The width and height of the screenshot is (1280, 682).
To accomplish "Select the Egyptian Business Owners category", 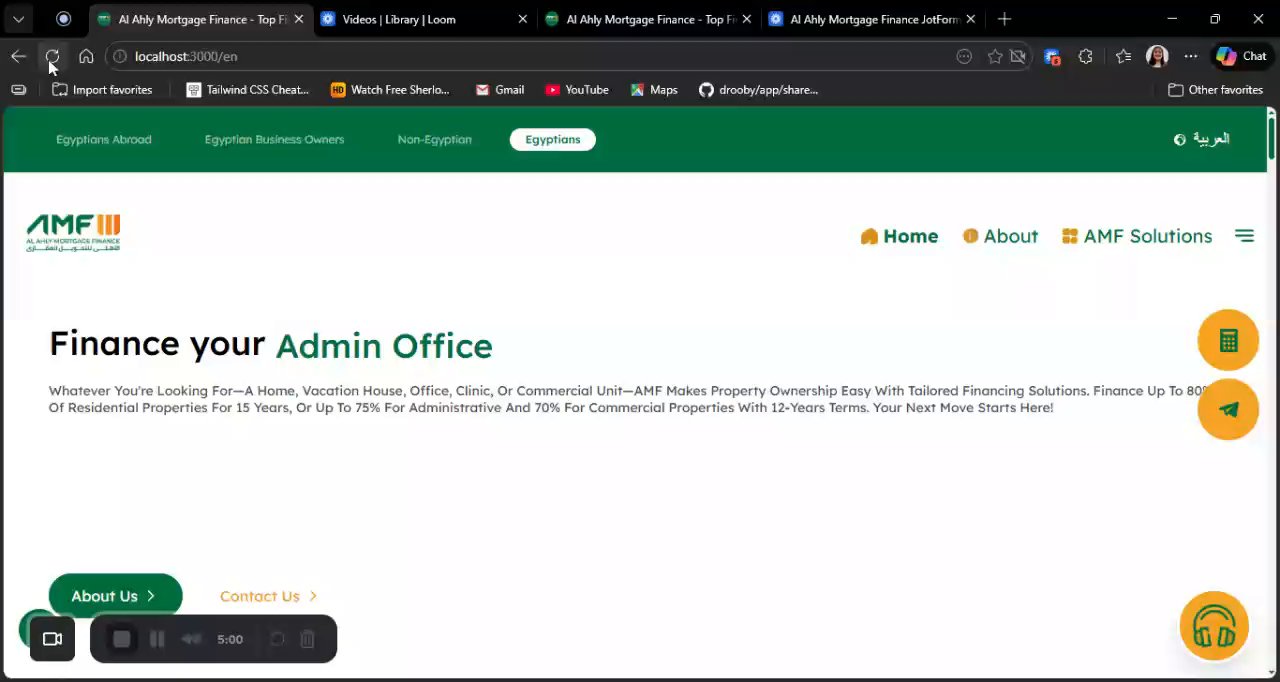I will (274, 140).
